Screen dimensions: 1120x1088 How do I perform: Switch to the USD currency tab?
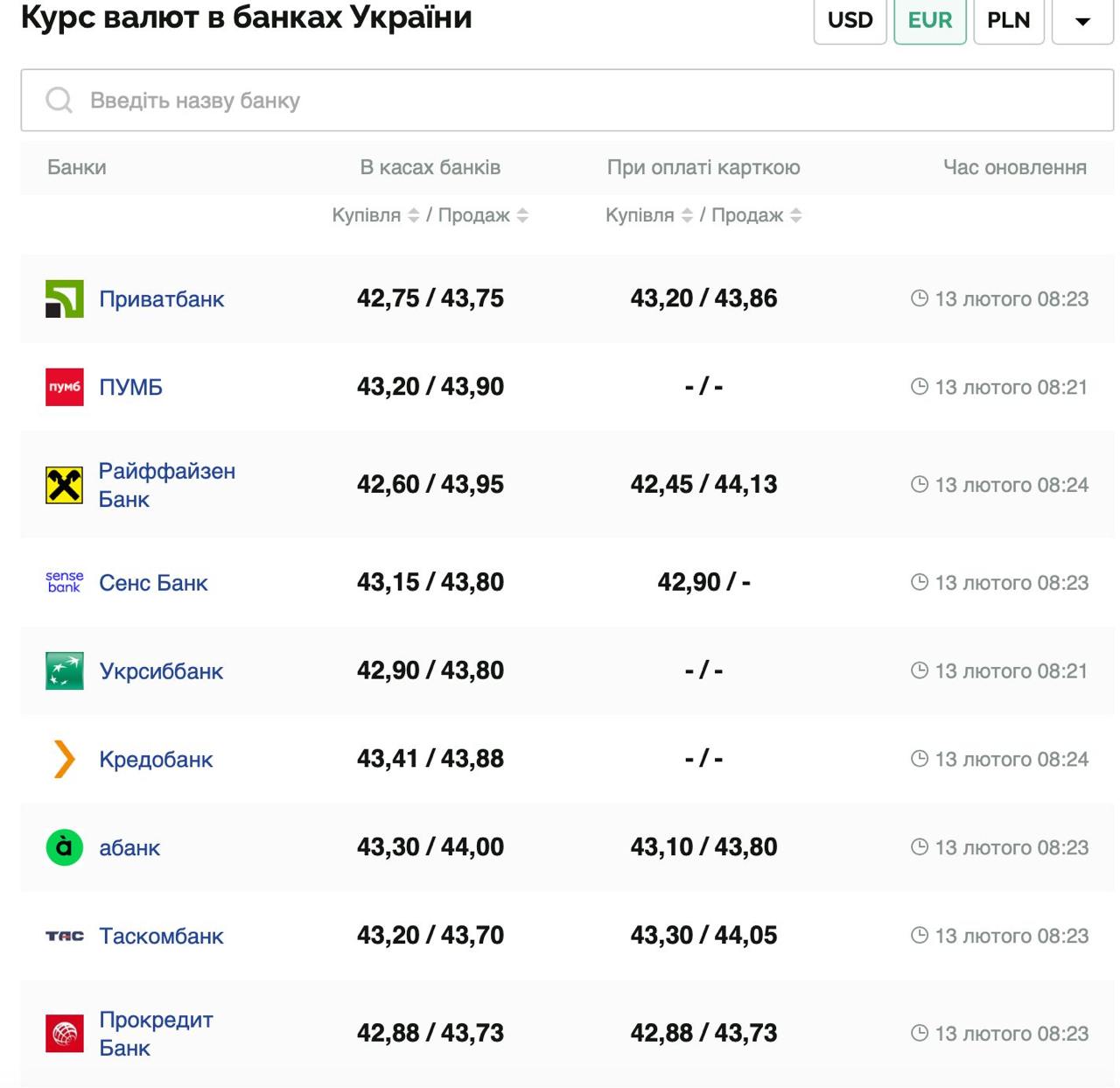(850, 21)
